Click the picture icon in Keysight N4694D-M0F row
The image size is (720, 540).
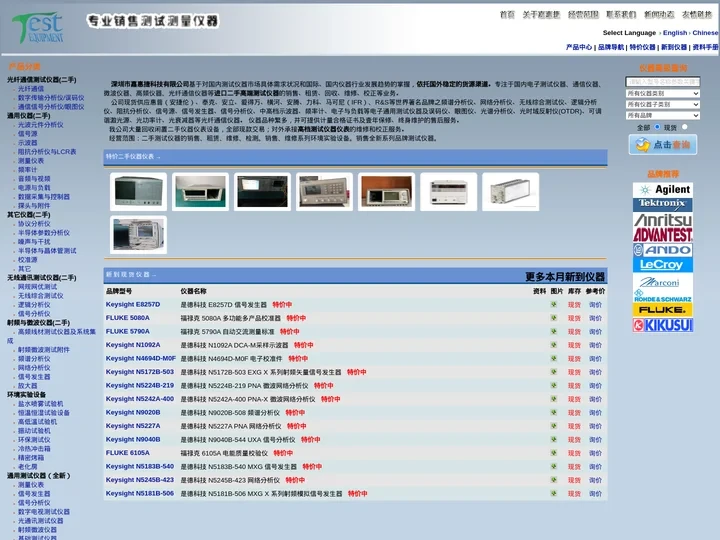point(554,359)
